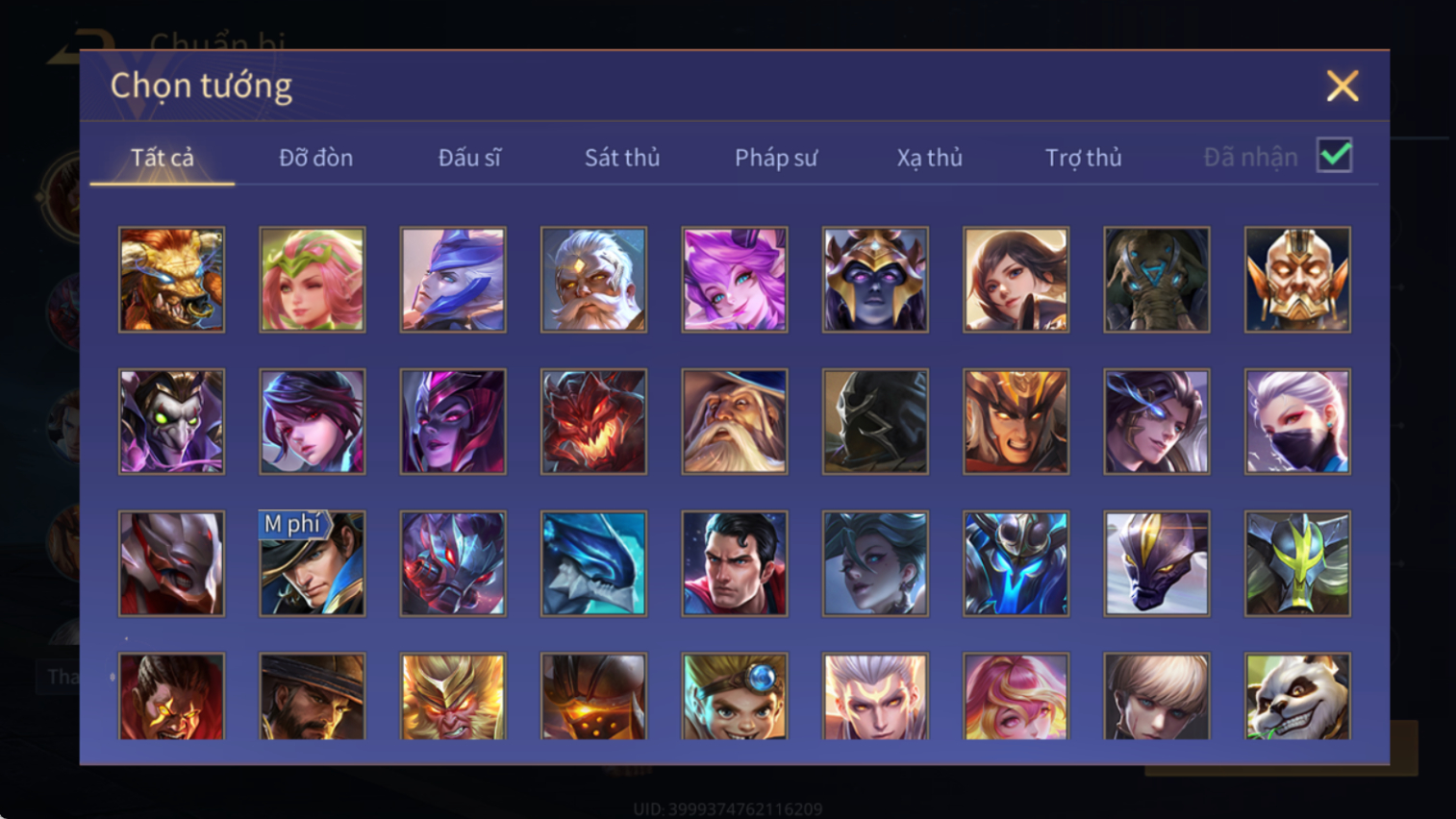Viewport: 1456px width, 819px height.
Task: Pick the panda hero portrait
Action: 1297,697
